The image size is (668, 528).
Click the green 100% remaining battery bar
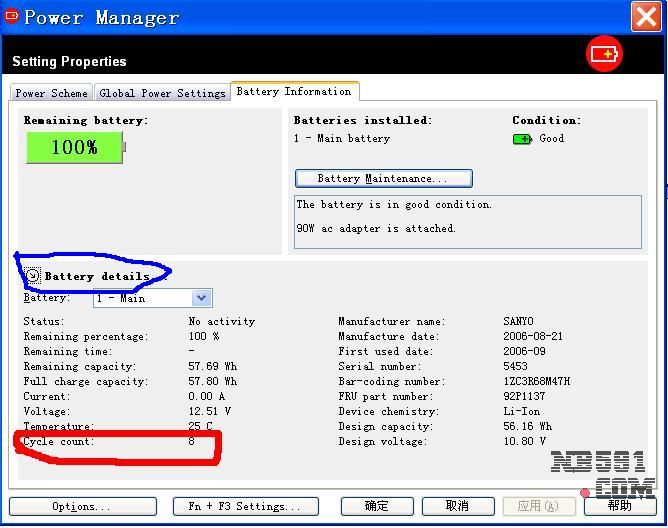pos(74,148)
